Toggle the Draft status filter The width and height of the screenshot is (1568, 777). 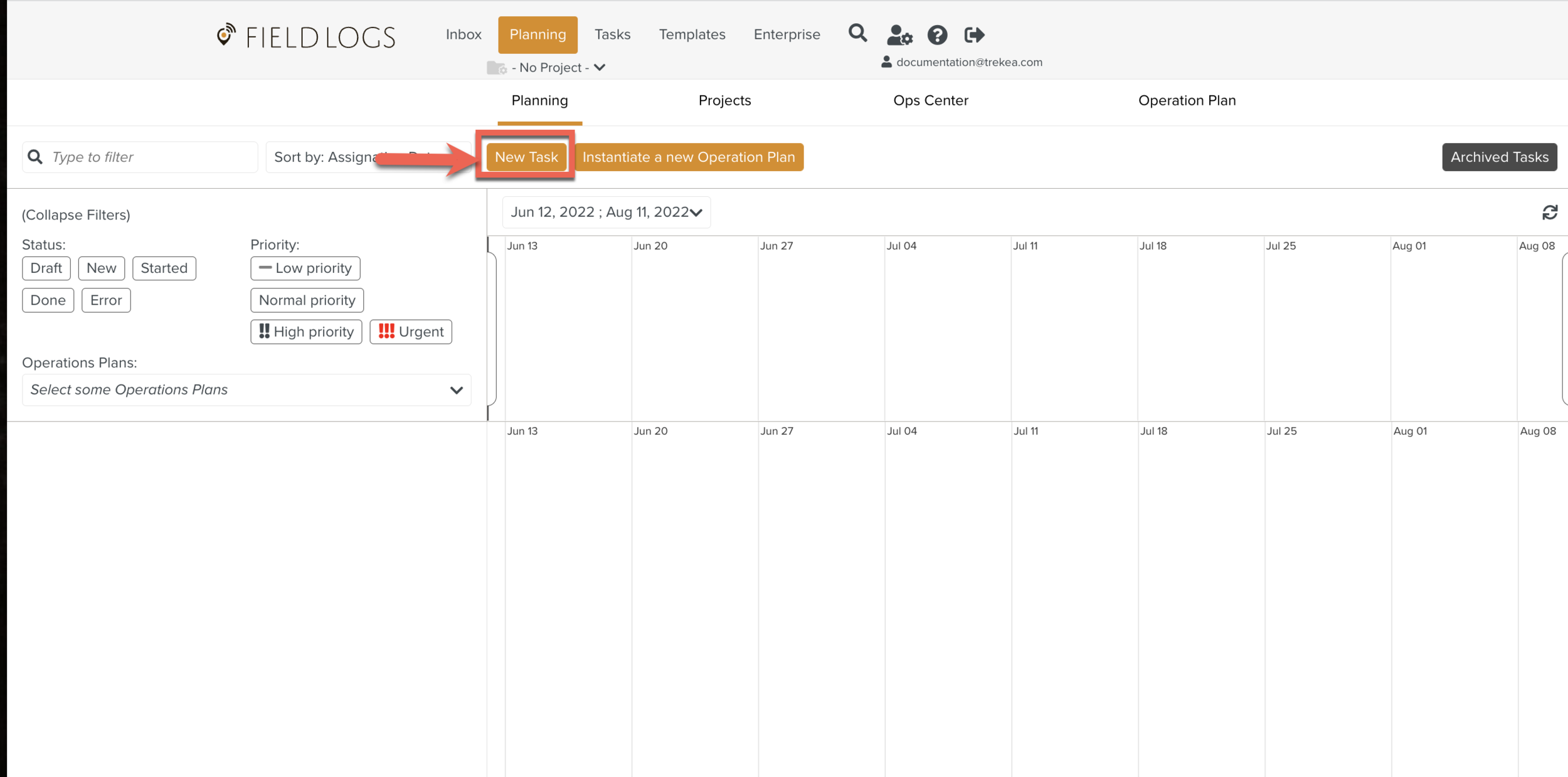(46, 268)
